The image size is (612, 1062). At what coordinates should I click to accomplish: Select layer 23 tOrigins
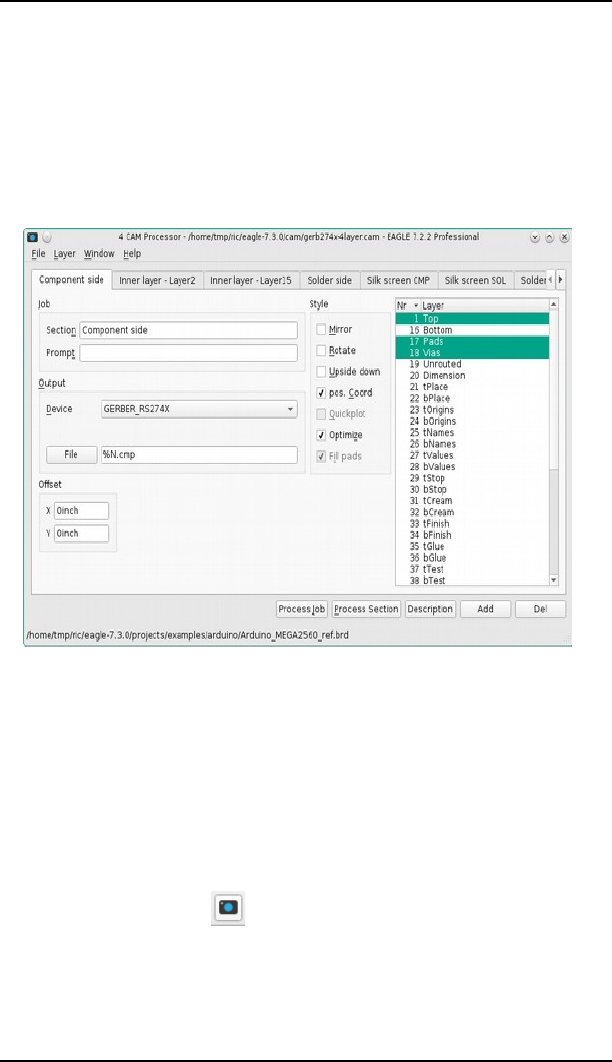click(473, 410)
